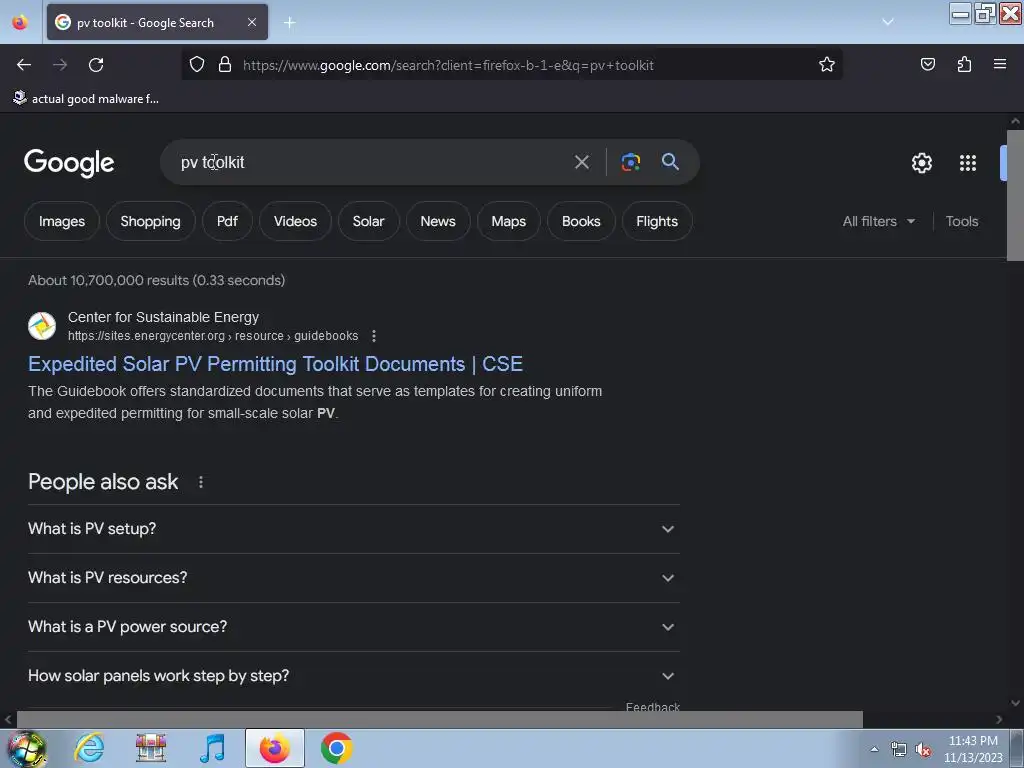Select the Images filter
The width and height of the screenshot is (1024, 768).
62,221
